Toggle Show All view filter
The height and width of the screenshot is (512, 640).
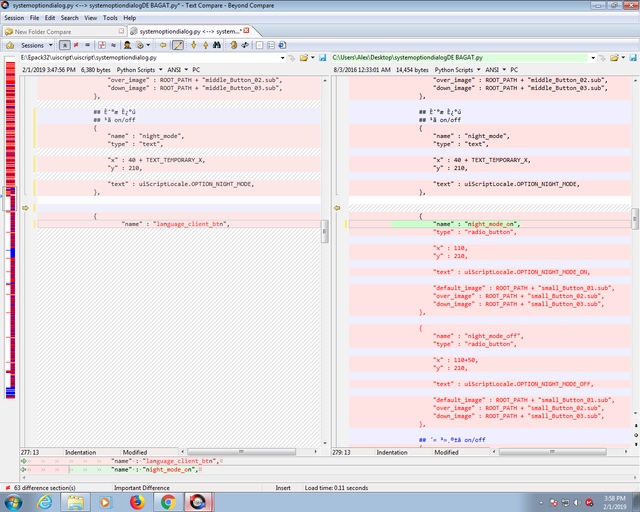click(x=64, y=45)
